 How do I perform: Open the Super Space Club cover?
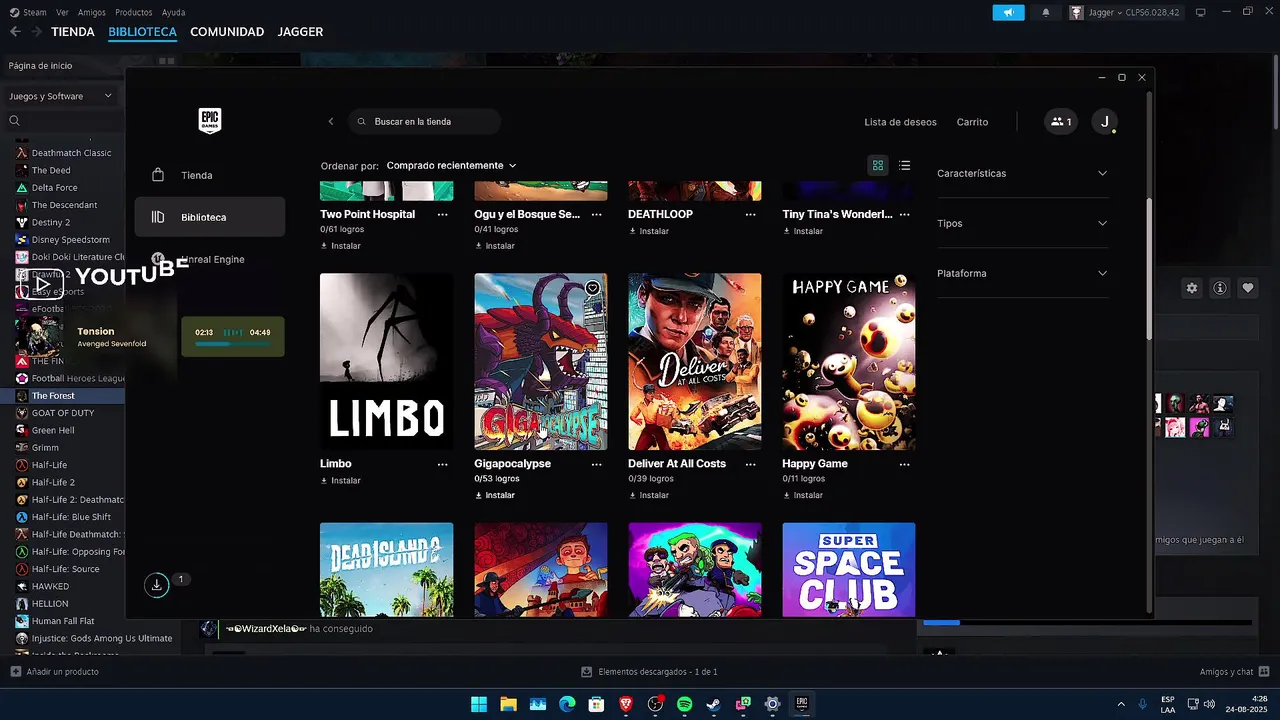click(848, 569)
